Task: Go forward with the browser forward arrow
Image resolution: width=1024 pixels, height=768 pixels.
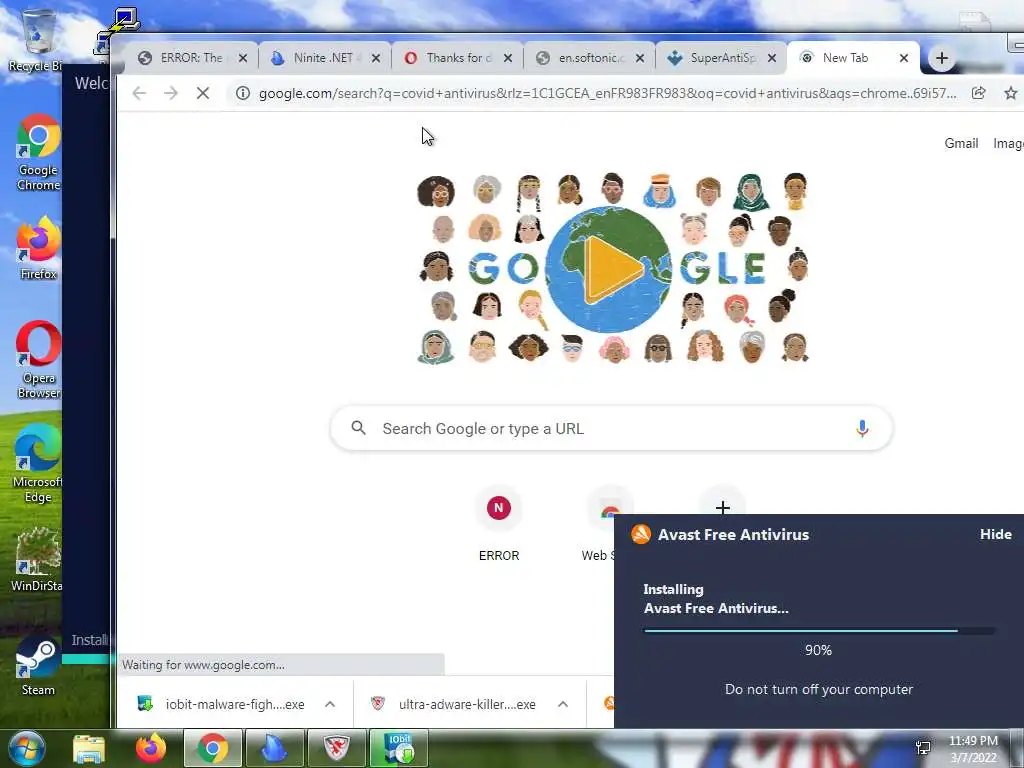Action: (171, 93)
